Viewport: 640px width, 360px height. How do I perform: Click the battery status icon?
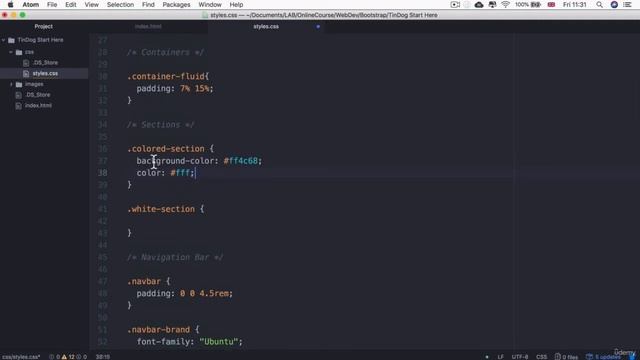pyautogui.click(x=536, y=5)
